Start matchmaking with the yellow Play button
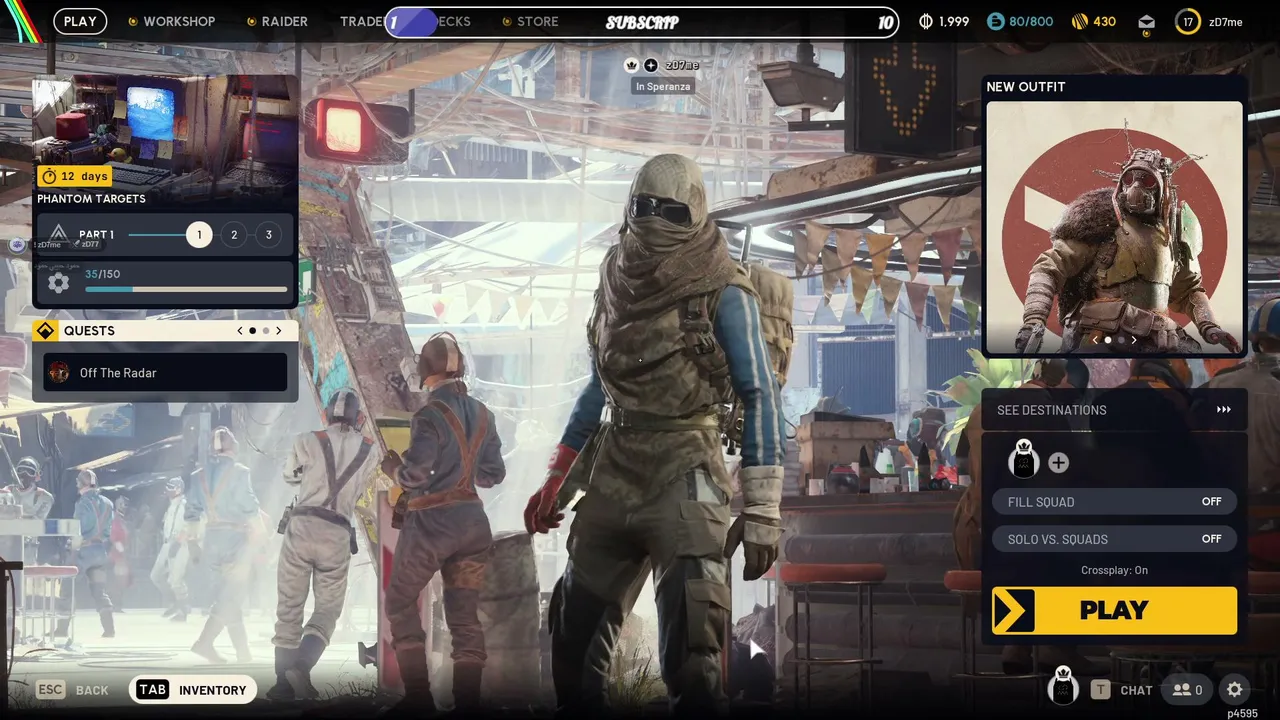This screenshot has width=1280, height=720. 1114,610
